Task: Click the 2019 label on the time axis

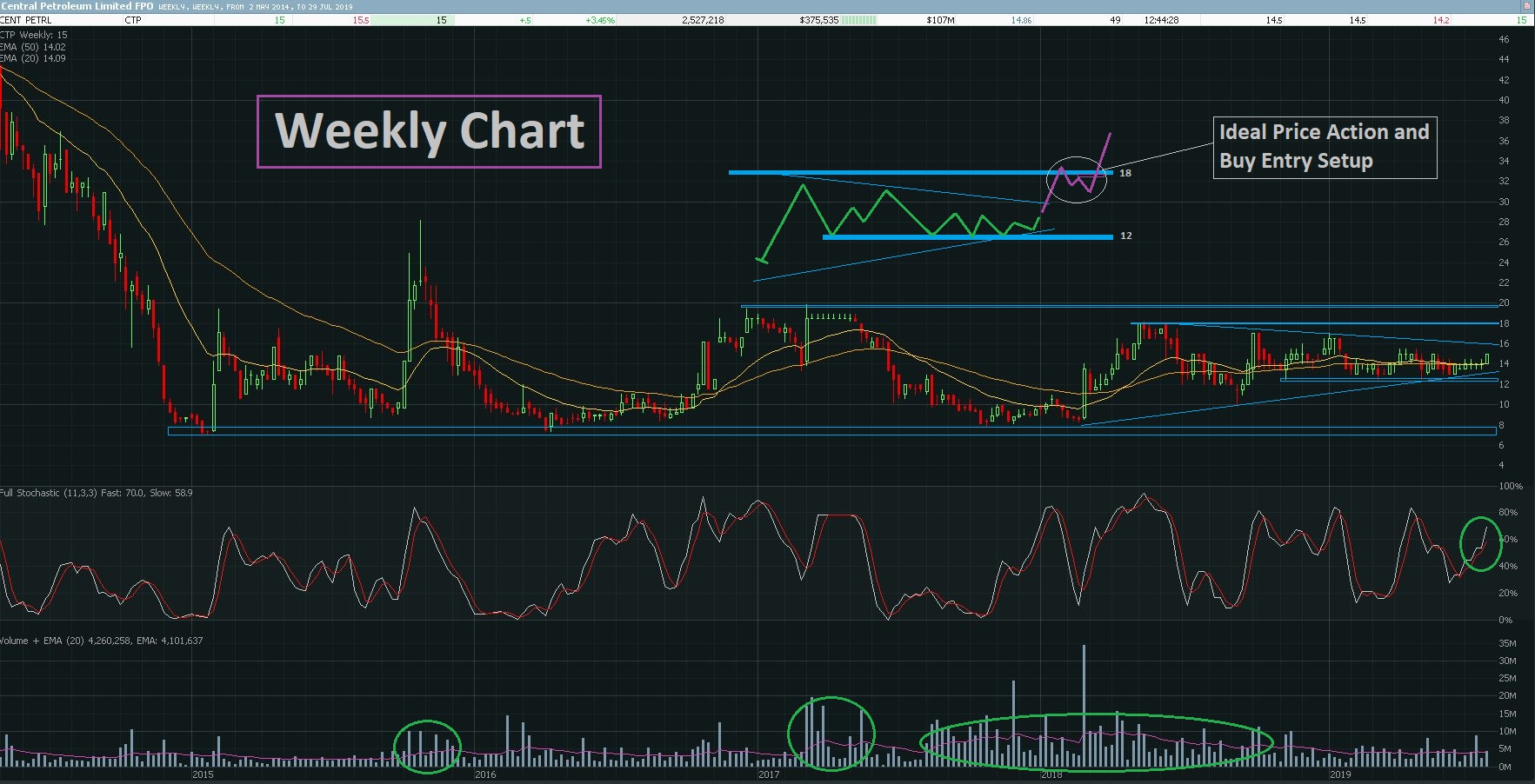Action: tap(1340, 774)
